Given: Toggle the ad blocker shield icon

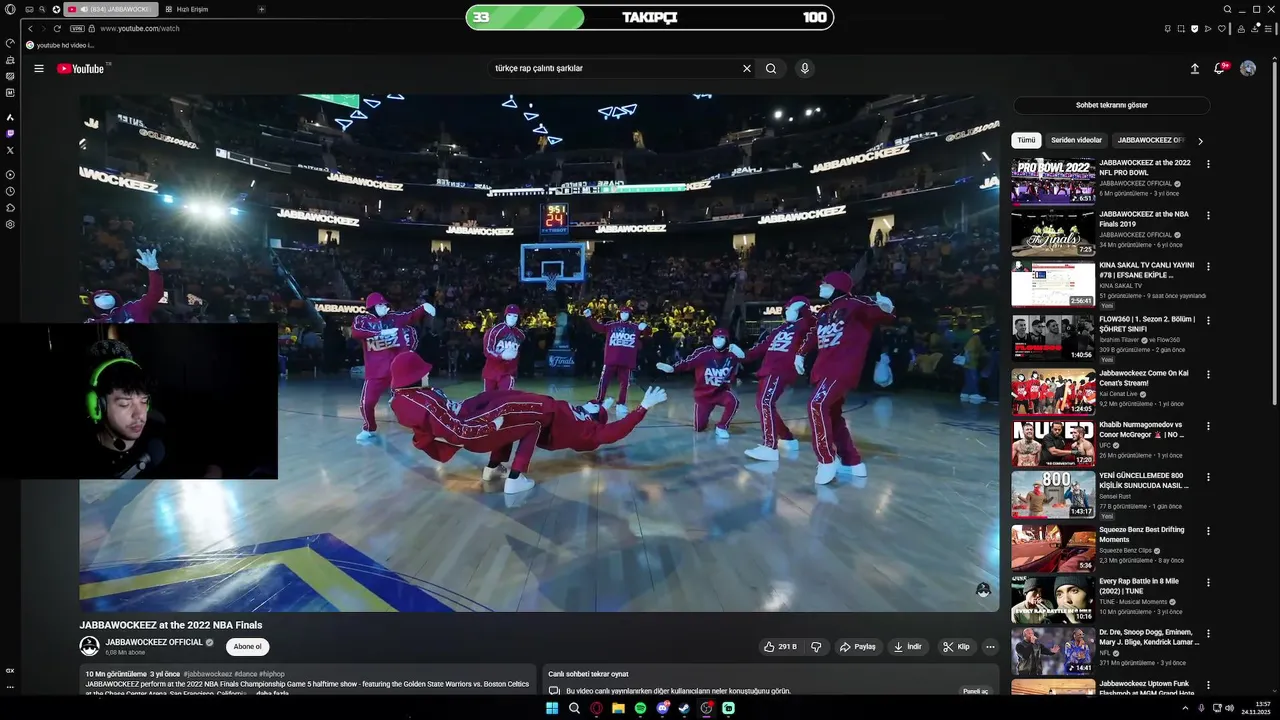Looking at the screenshot, I should (1194, 28).
